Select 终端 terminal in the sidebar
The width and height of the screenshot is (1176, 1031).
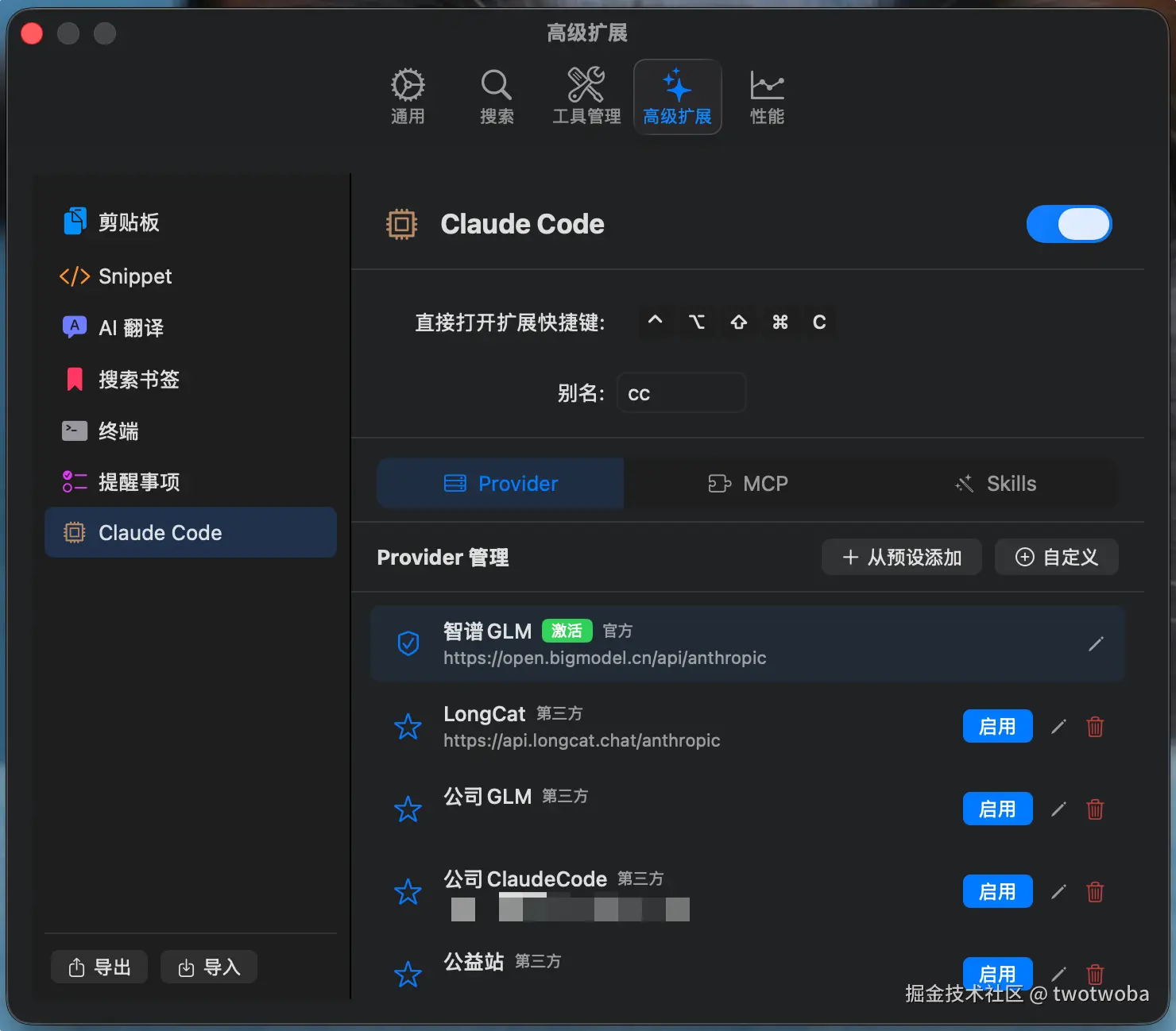191,431
